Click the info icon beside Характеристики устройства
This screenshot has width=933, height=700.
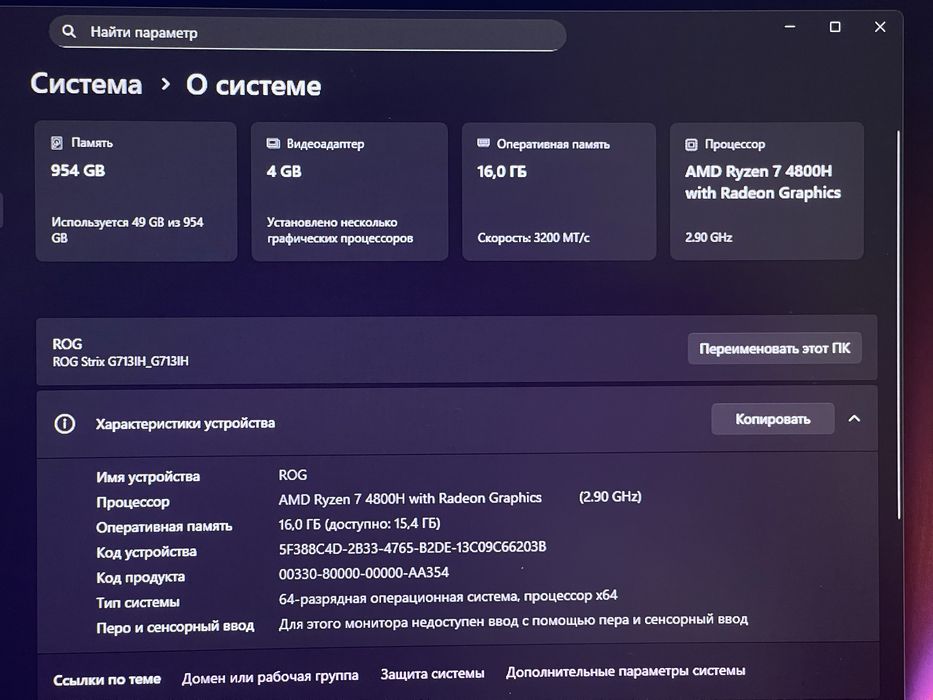pyautogui.click(x=65, y=424)
